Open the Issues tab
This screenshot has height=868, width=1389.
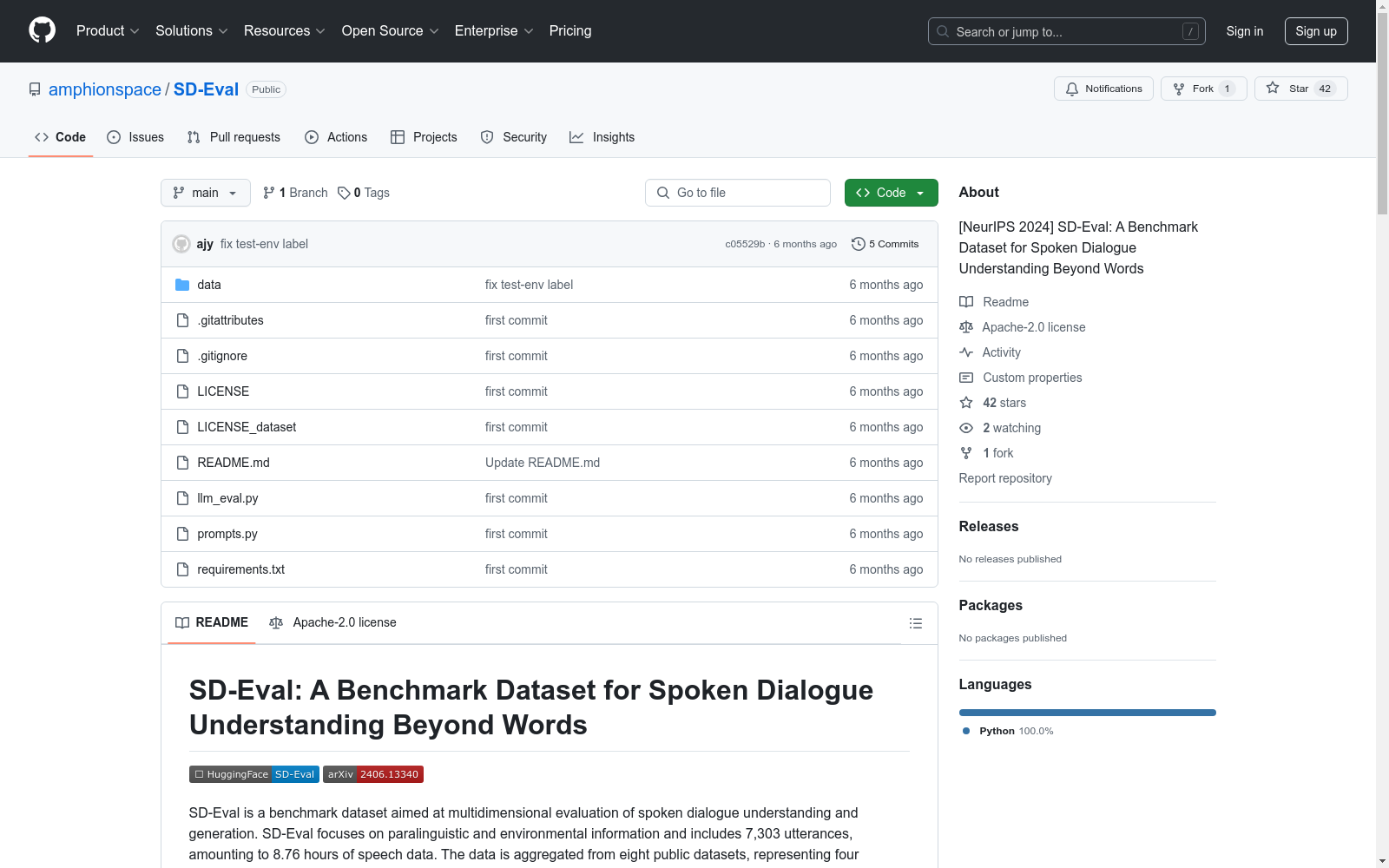pyautogui.click(x=135, y=137)
